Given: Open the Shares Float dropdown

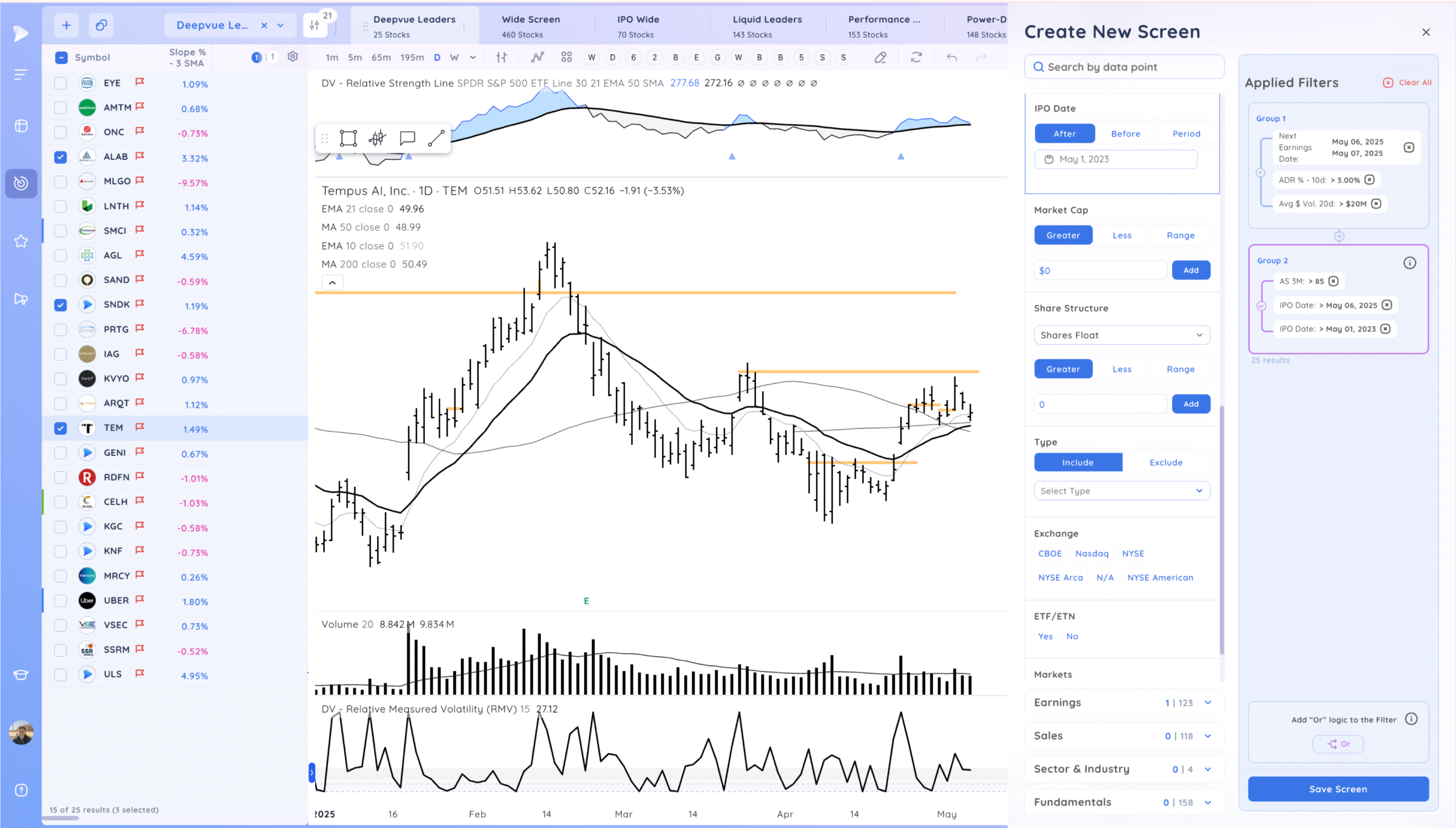Looking at the screenshot, I should click(x=1122, y=335).
